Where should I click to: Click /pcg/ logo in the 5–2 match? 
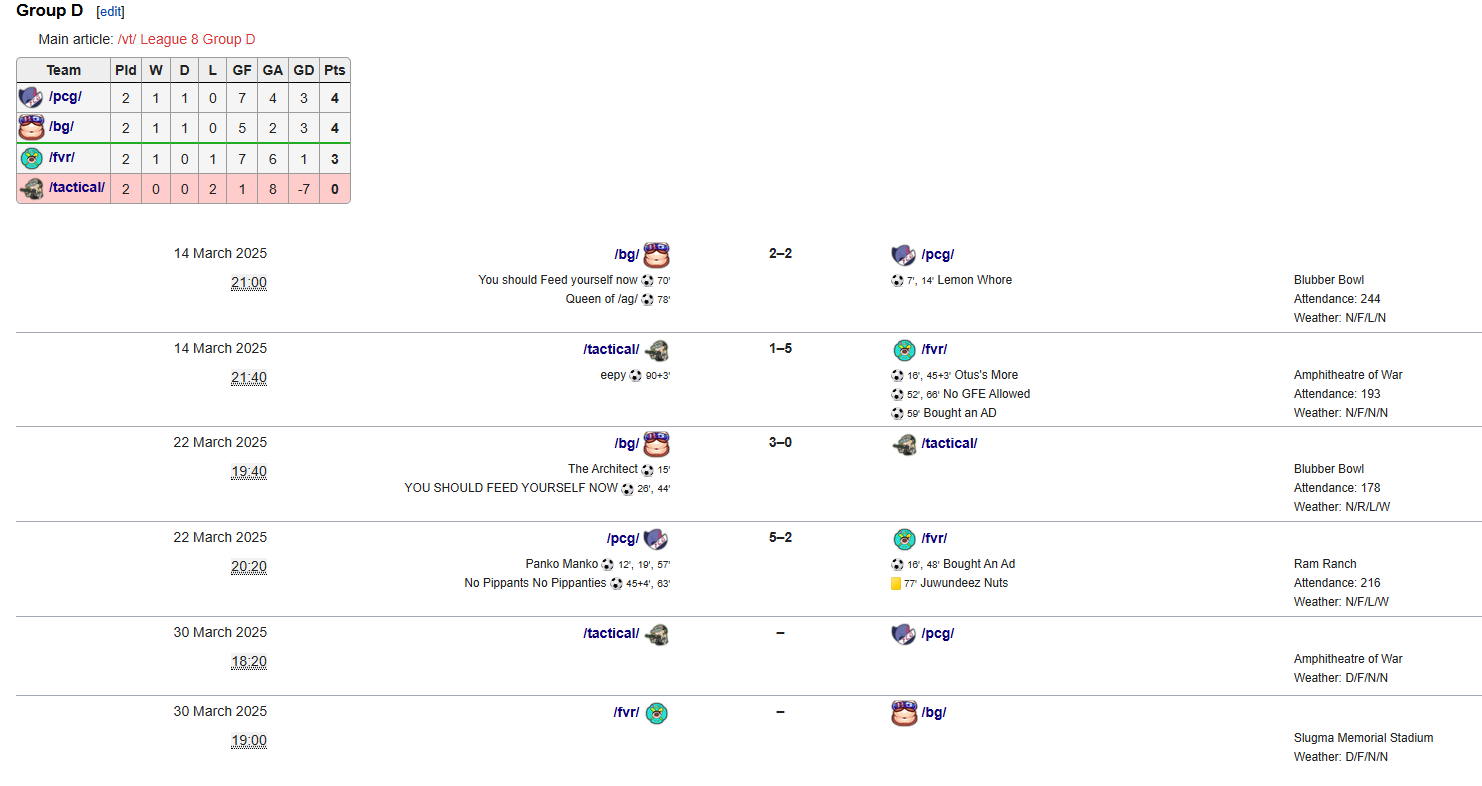(x=656, y=539)
